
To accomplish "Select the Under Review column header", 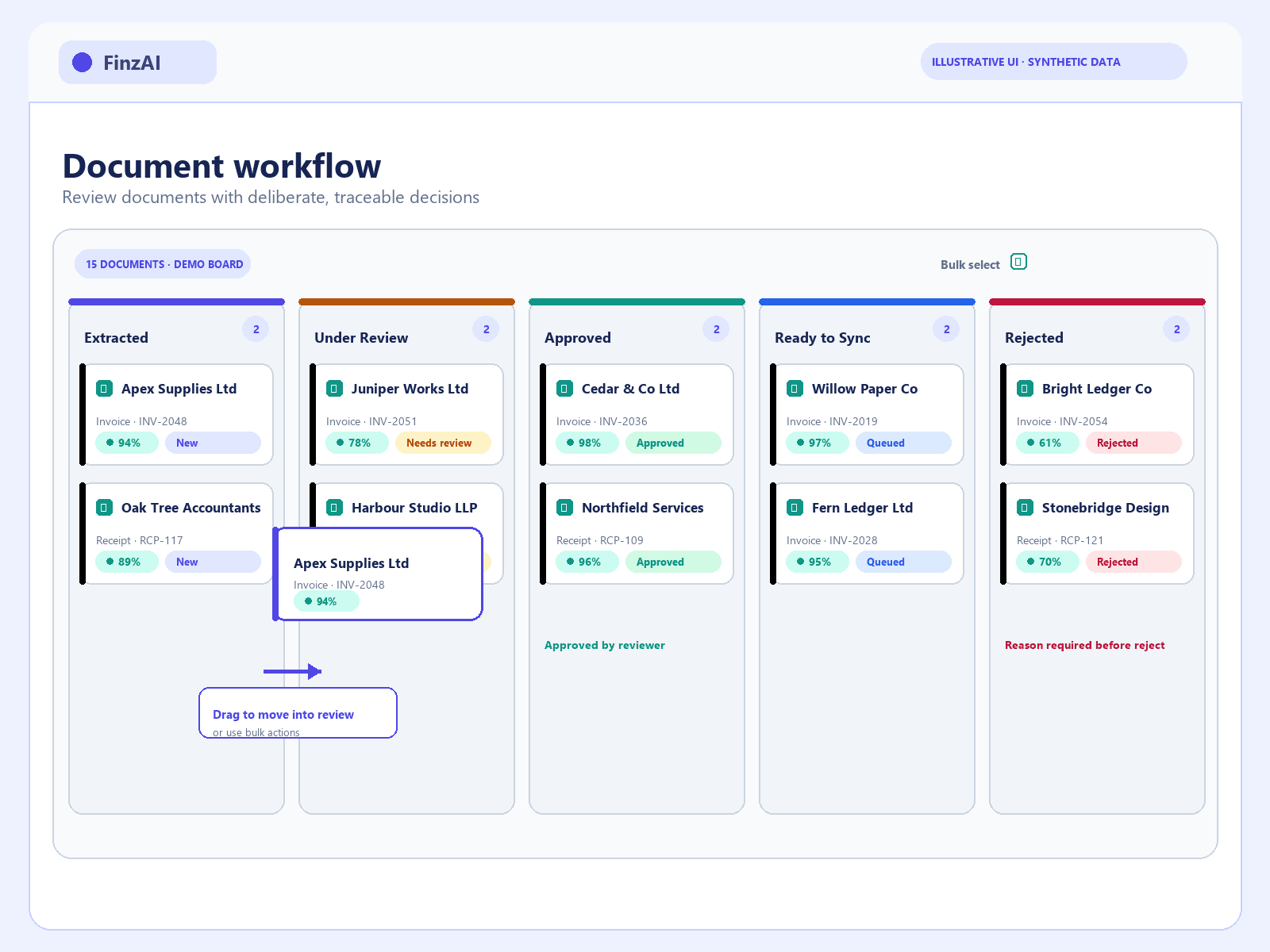I will [x=361, y=338].
